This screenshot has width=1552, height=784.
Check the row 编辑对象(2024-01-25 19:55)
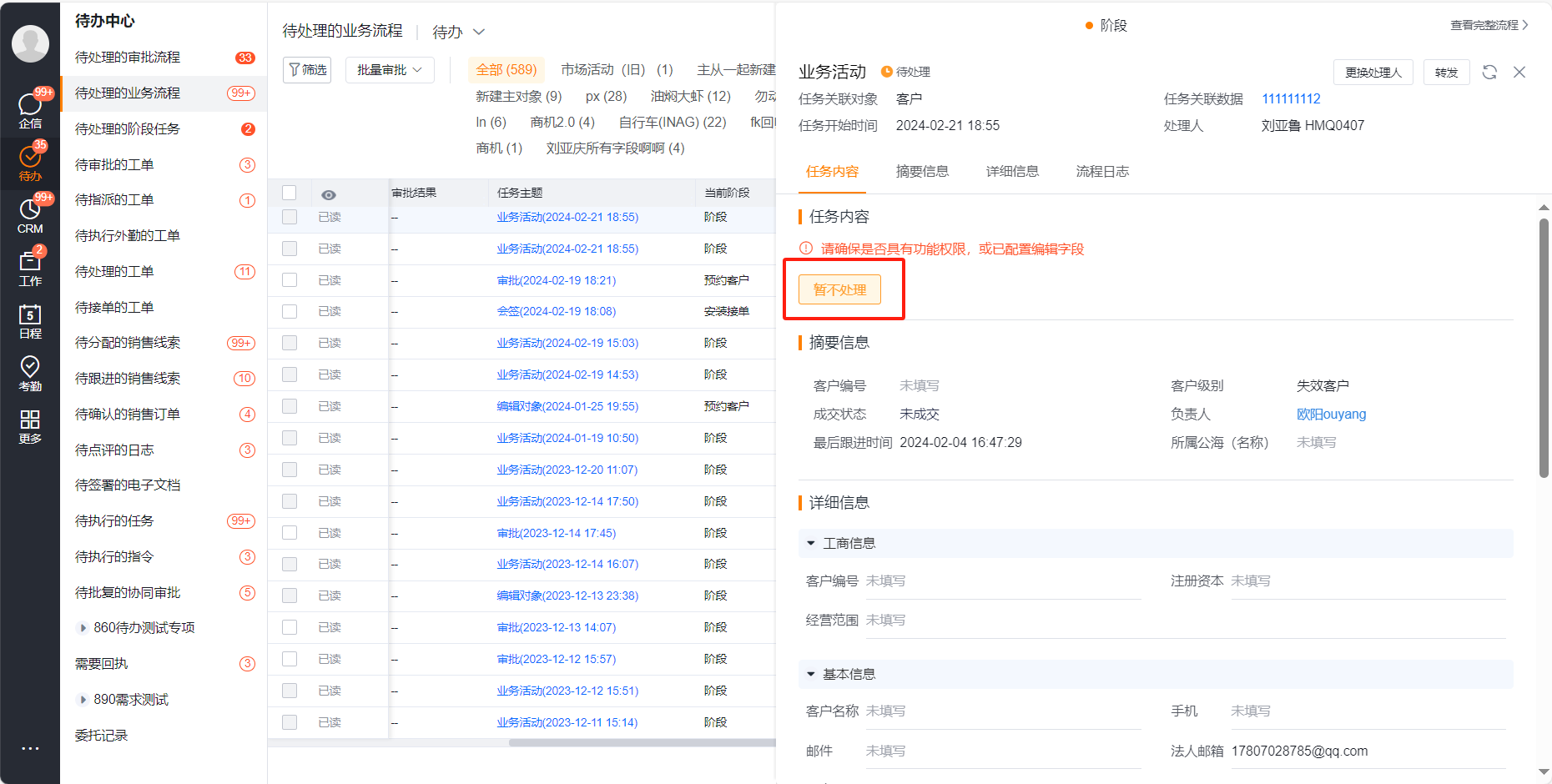coord(290,406)
